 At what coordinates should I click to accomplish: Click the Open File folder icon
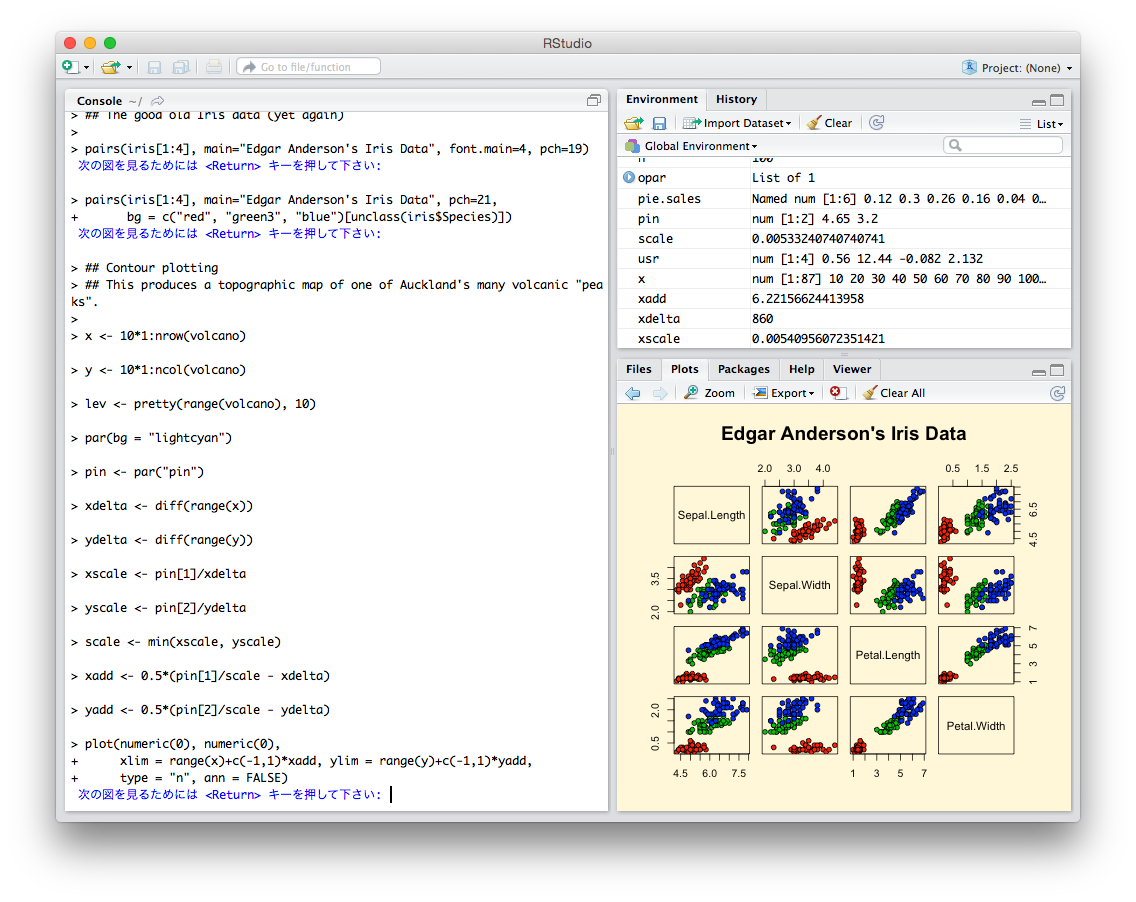(x=111, y=67)
